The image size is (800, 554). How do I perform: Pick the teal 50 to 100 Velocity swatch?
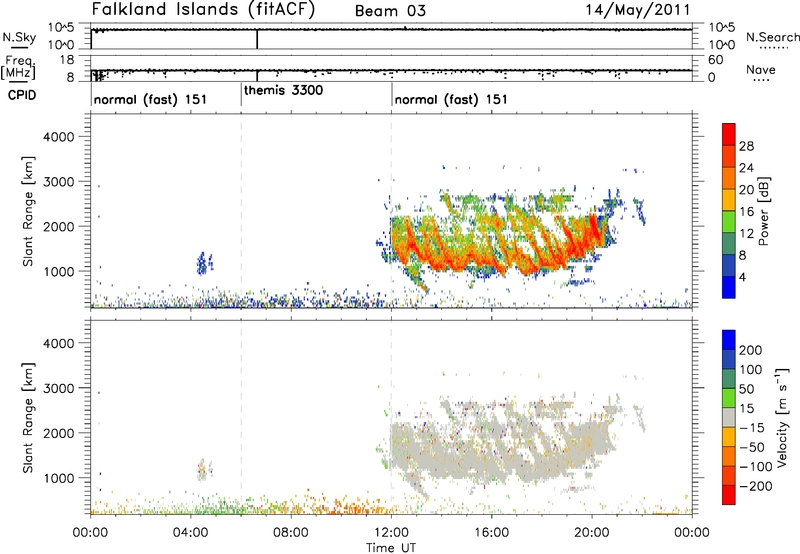tap(729, 379)
